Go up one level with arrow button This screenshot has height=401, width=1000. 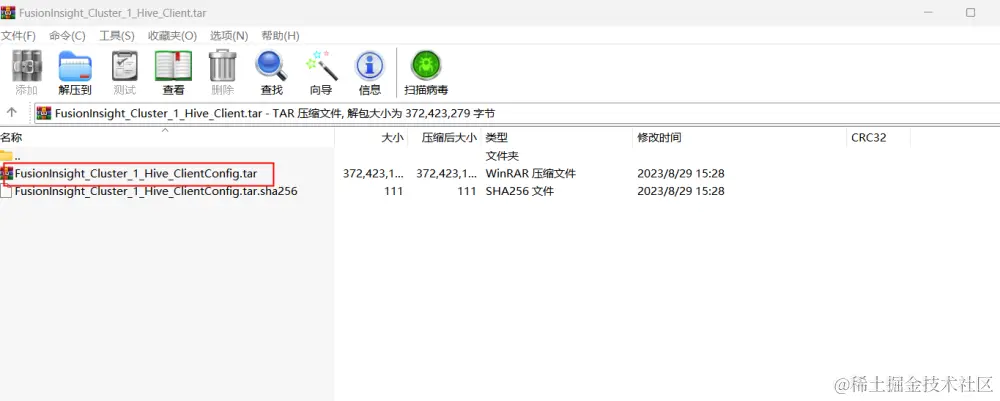click(x=11, y=113)
